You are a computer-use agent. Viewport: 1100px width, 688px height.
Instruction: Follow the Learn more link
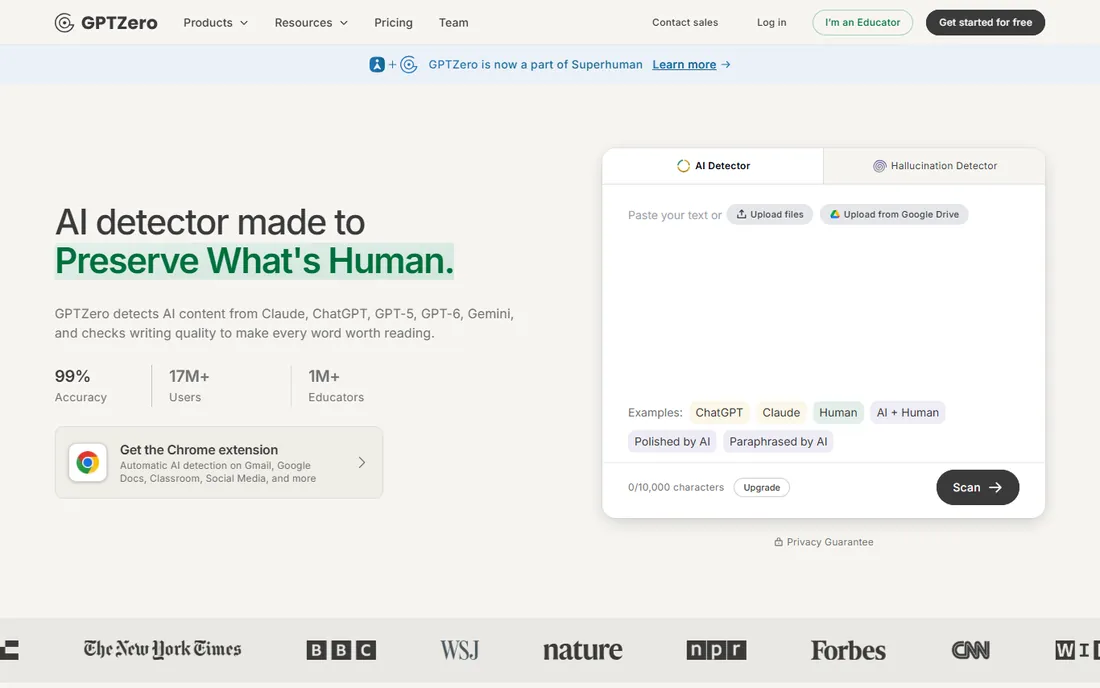(684, 65)
